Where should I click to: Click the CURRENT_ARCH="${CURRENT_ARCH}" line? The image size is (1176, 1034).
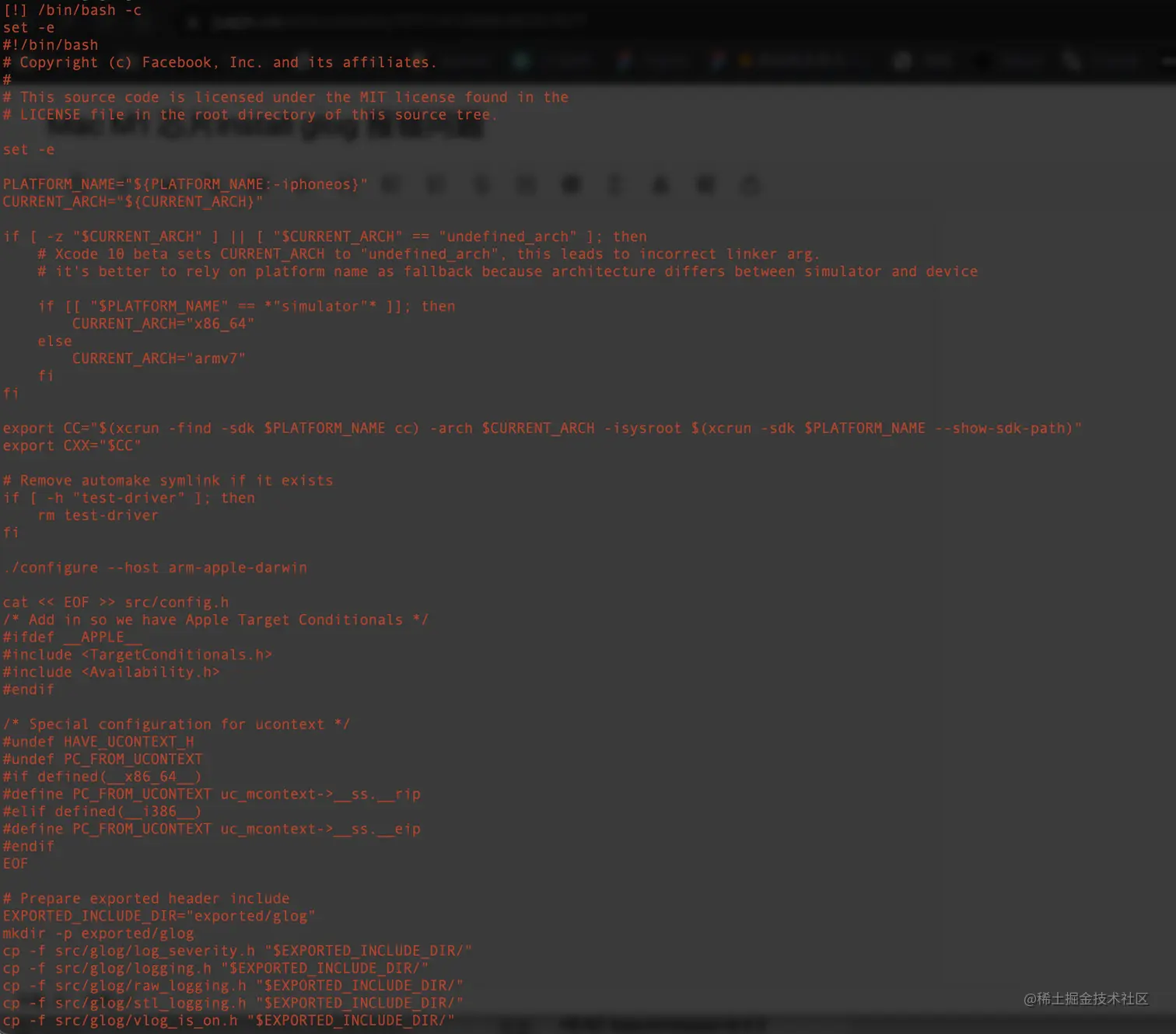point(133,201)
